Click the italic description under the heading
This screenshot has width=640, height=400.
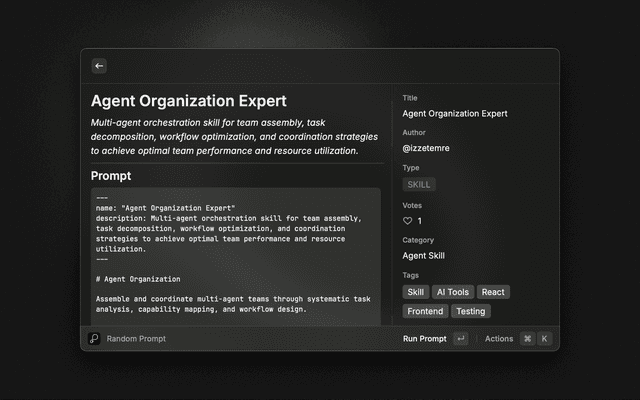(x=225, y=136)
